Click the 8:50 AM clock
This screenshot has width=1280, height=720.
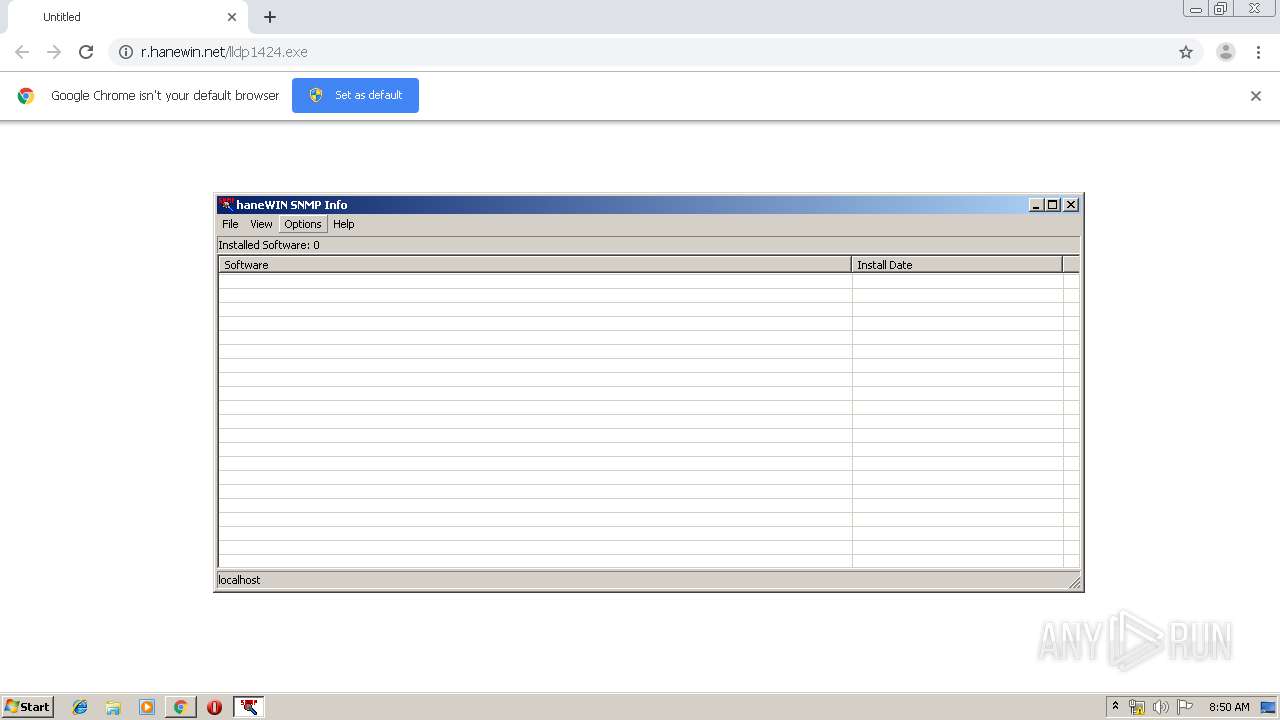click(1229, 707)
